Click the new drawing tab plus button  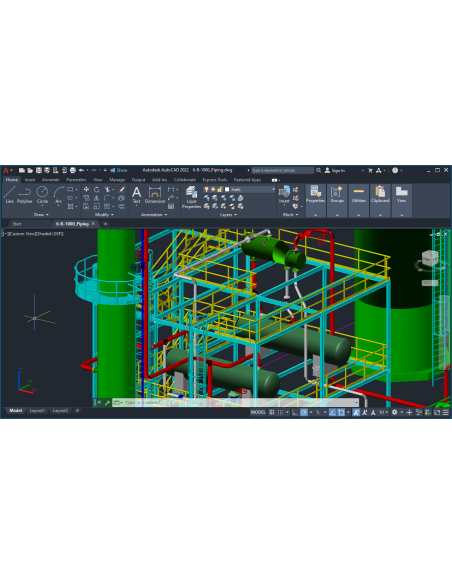click(x=105, y=224)
